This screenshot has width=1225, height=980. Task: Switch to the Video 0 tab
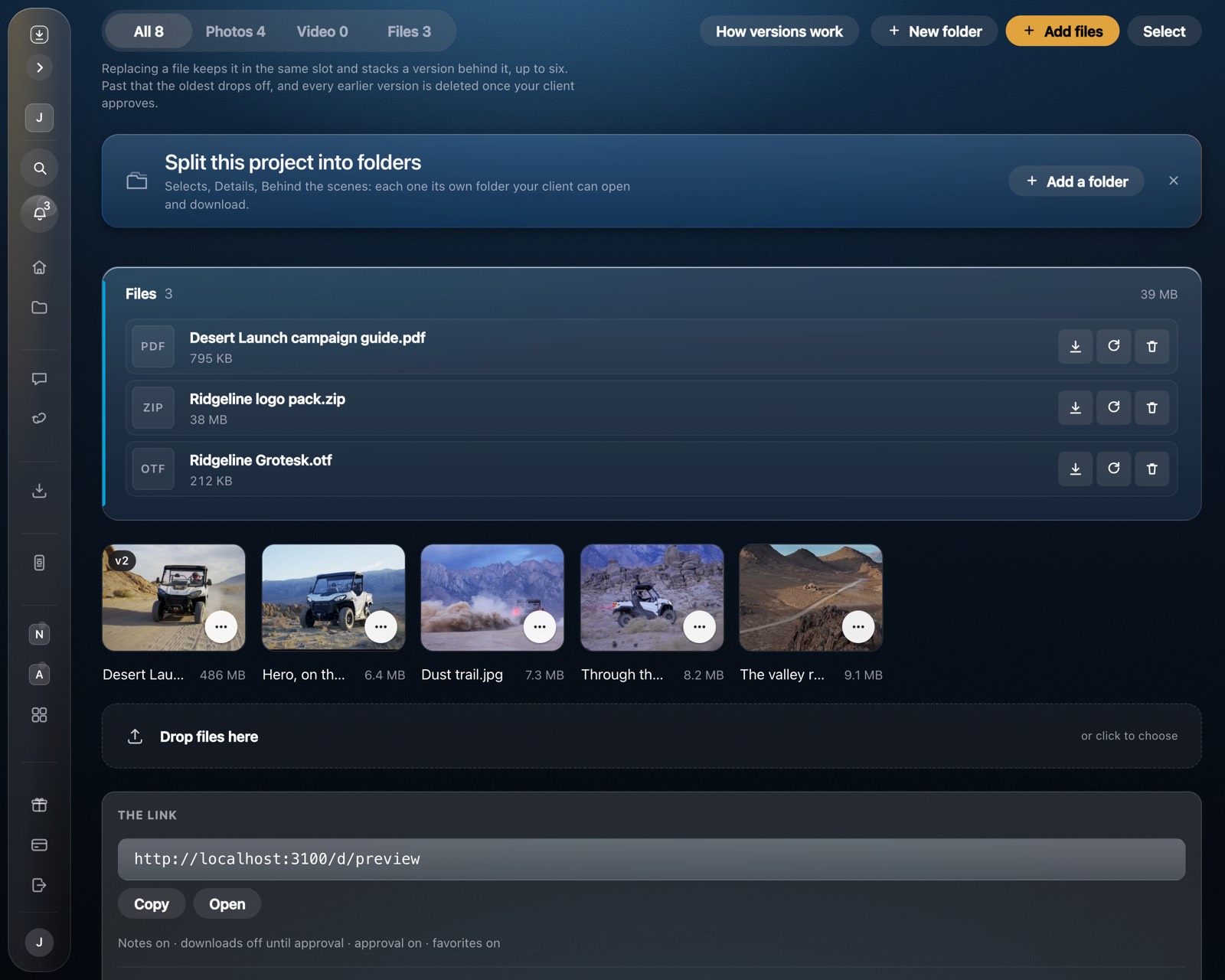tap(322, 31)
